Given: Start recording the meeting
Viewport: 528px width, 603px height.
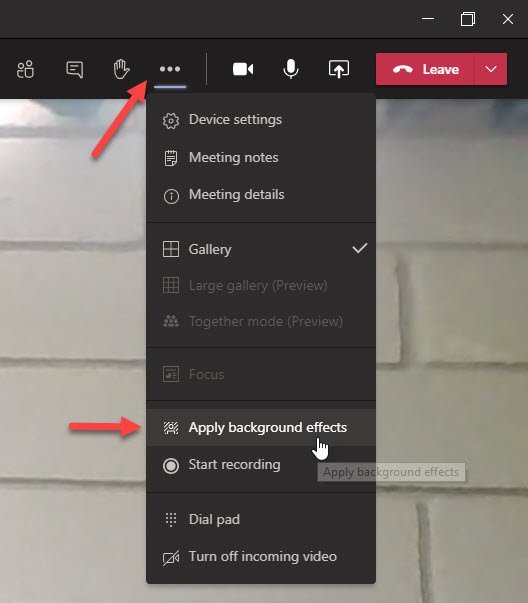Looking at the screenshot, I should tap(261, 465).
